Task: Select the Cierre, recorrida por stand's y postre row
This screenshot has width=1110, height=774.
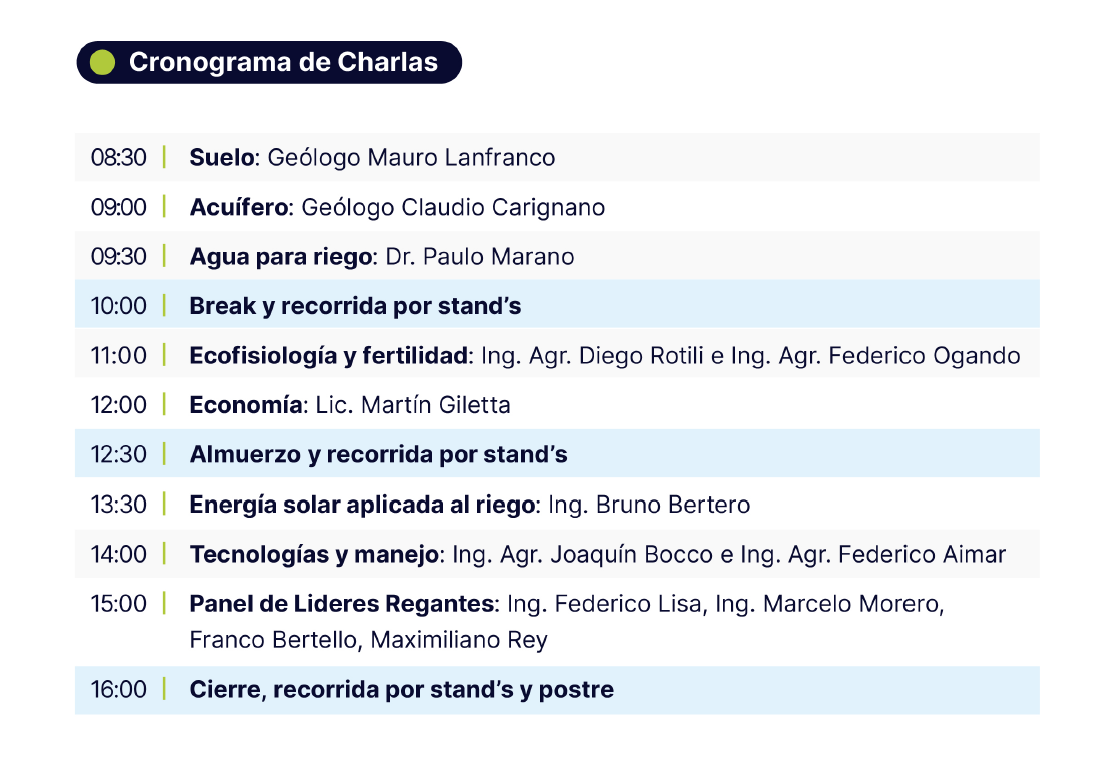Action: point(556,689)
